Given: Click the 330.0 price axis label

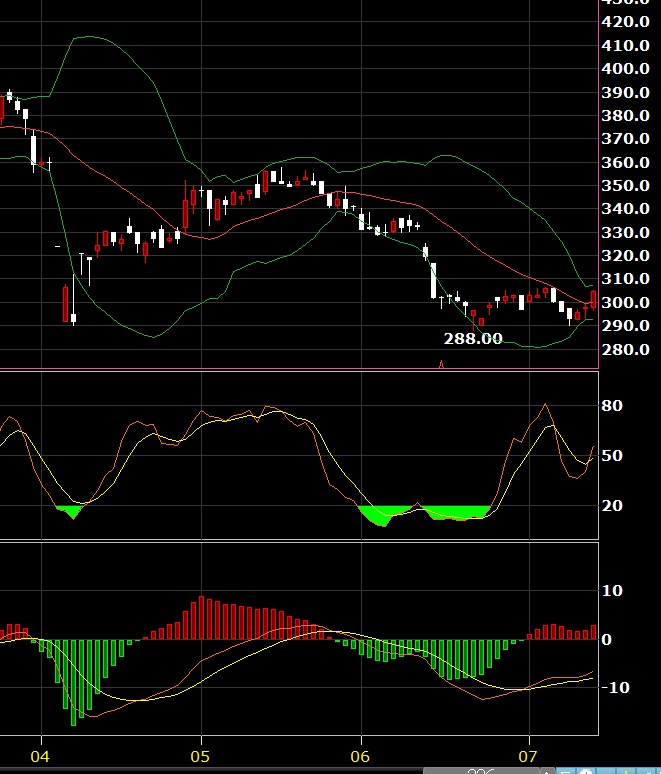Looking at the screenshot, I should click(x=625, y=232).
